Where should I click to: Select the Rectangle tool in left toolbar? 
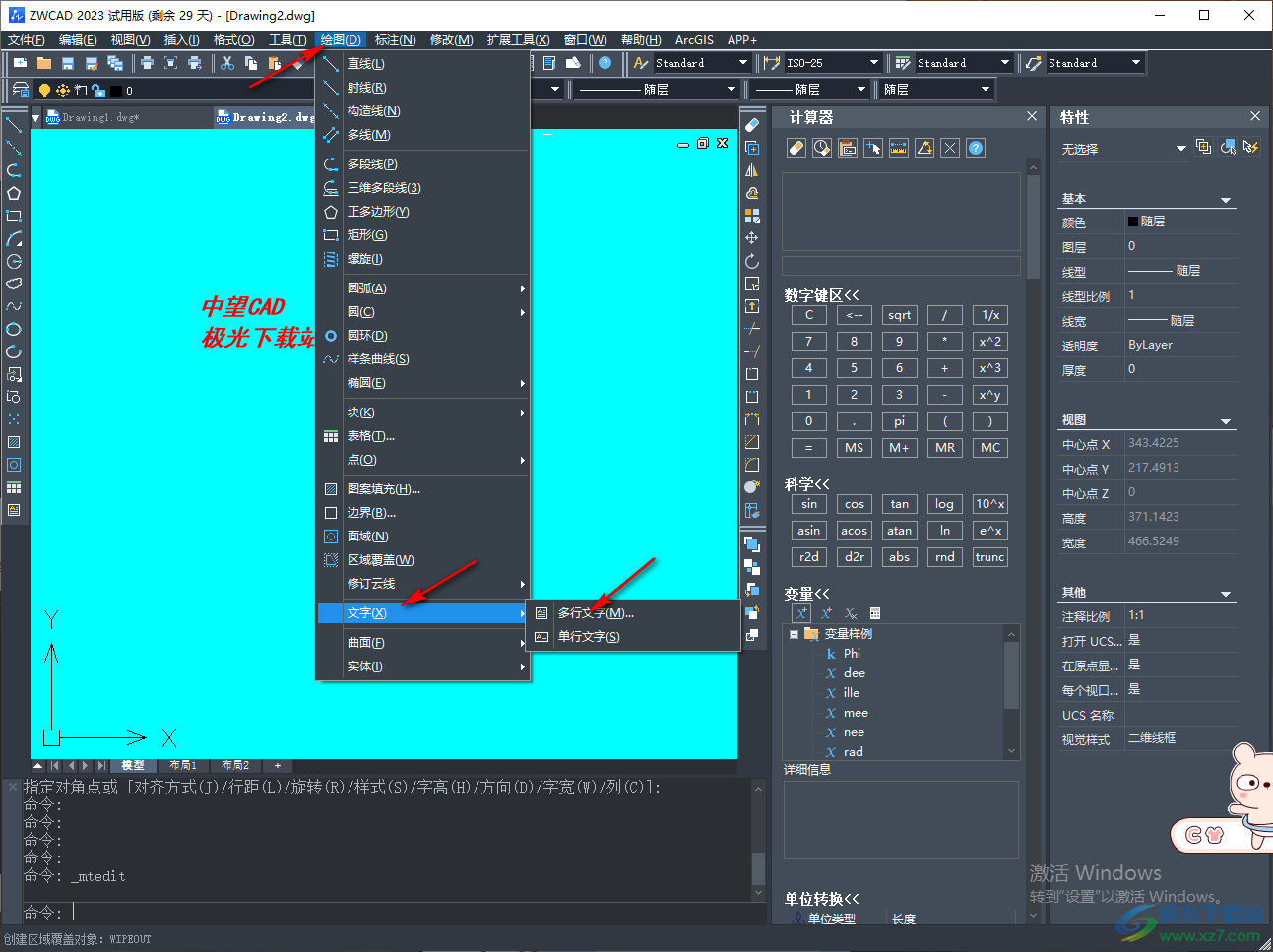coord(14,216)
